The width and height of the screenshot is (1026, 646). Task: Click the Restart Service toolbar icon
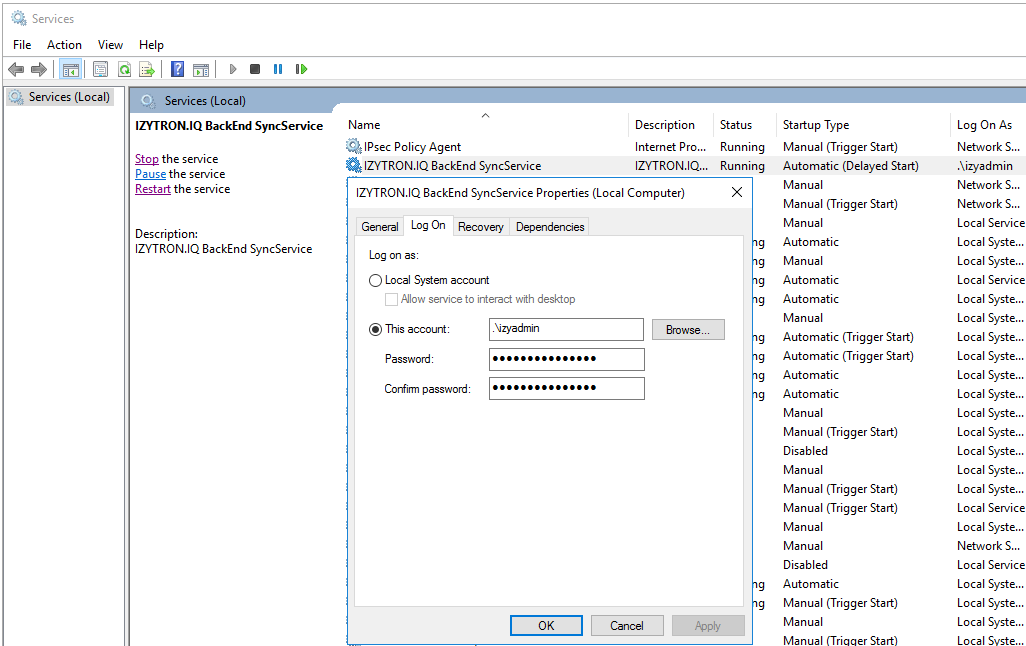tap(301, 69)
